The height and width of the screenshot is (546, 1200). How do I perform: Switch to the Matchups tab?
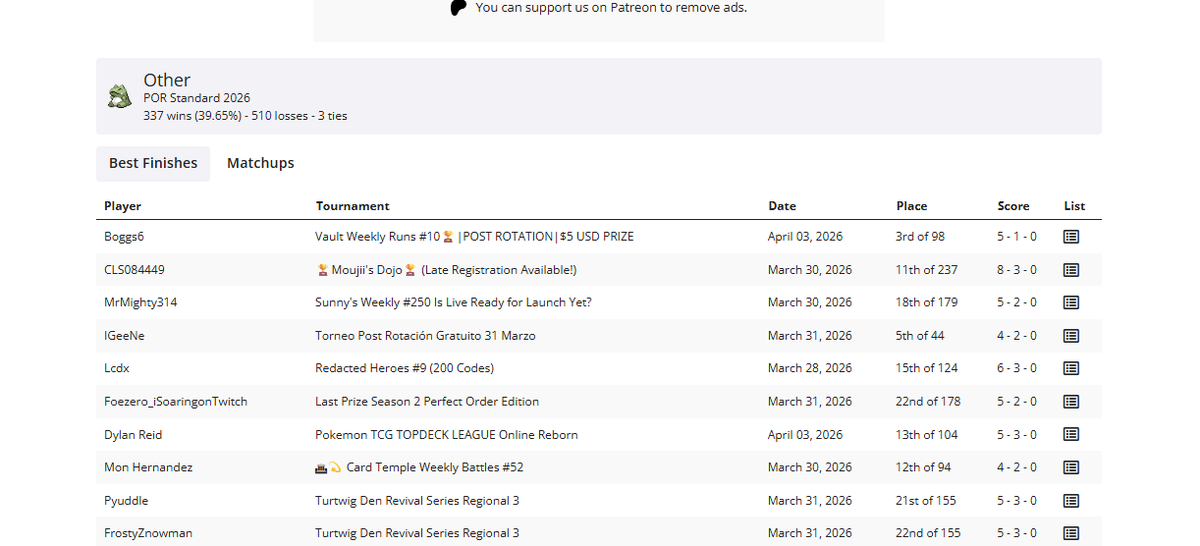[260, 163]
